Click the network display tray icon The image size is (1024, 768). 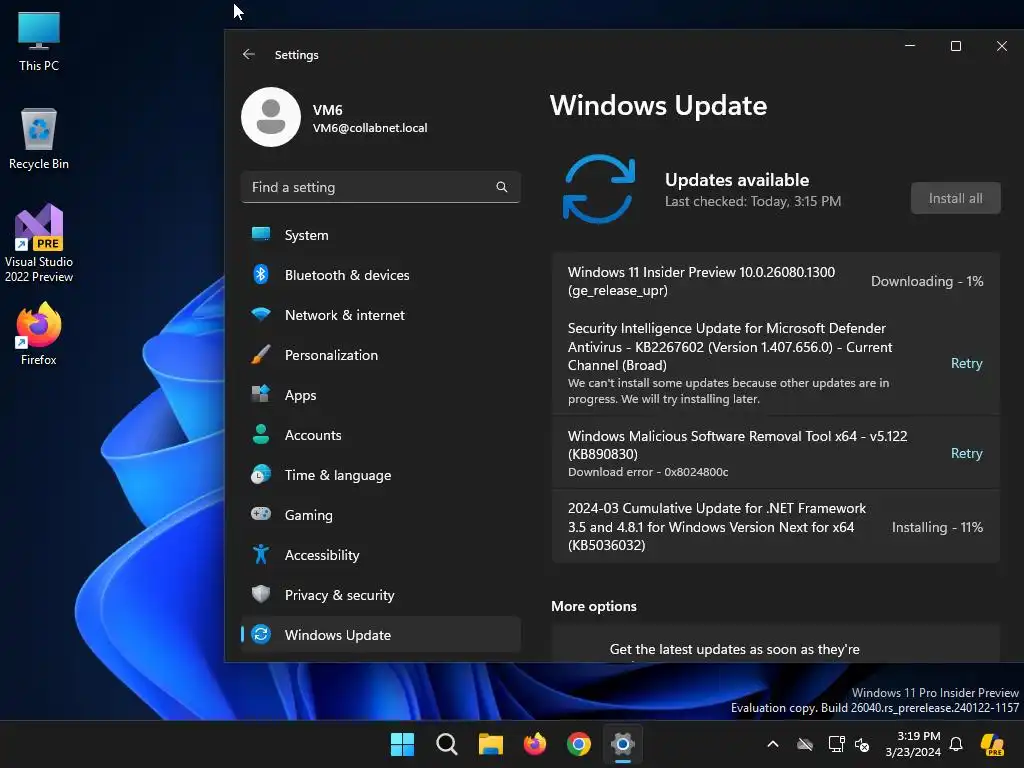coord(836,744)
